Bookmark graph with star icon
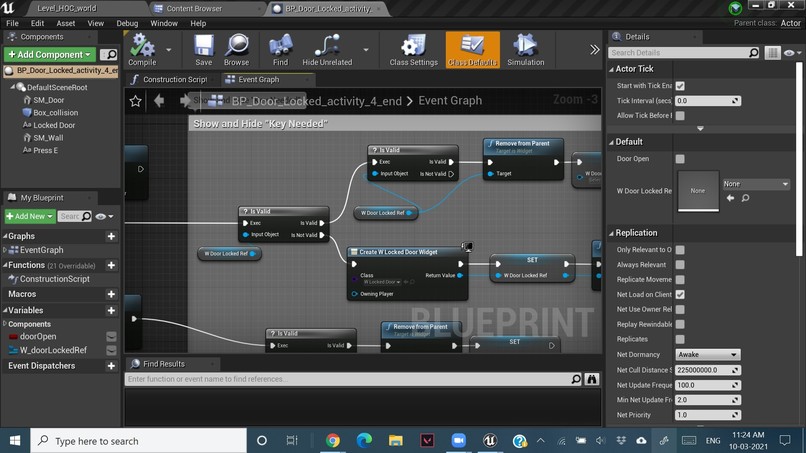Image resolution: width=806 pixels, height=453 pixels. point(135,101)
